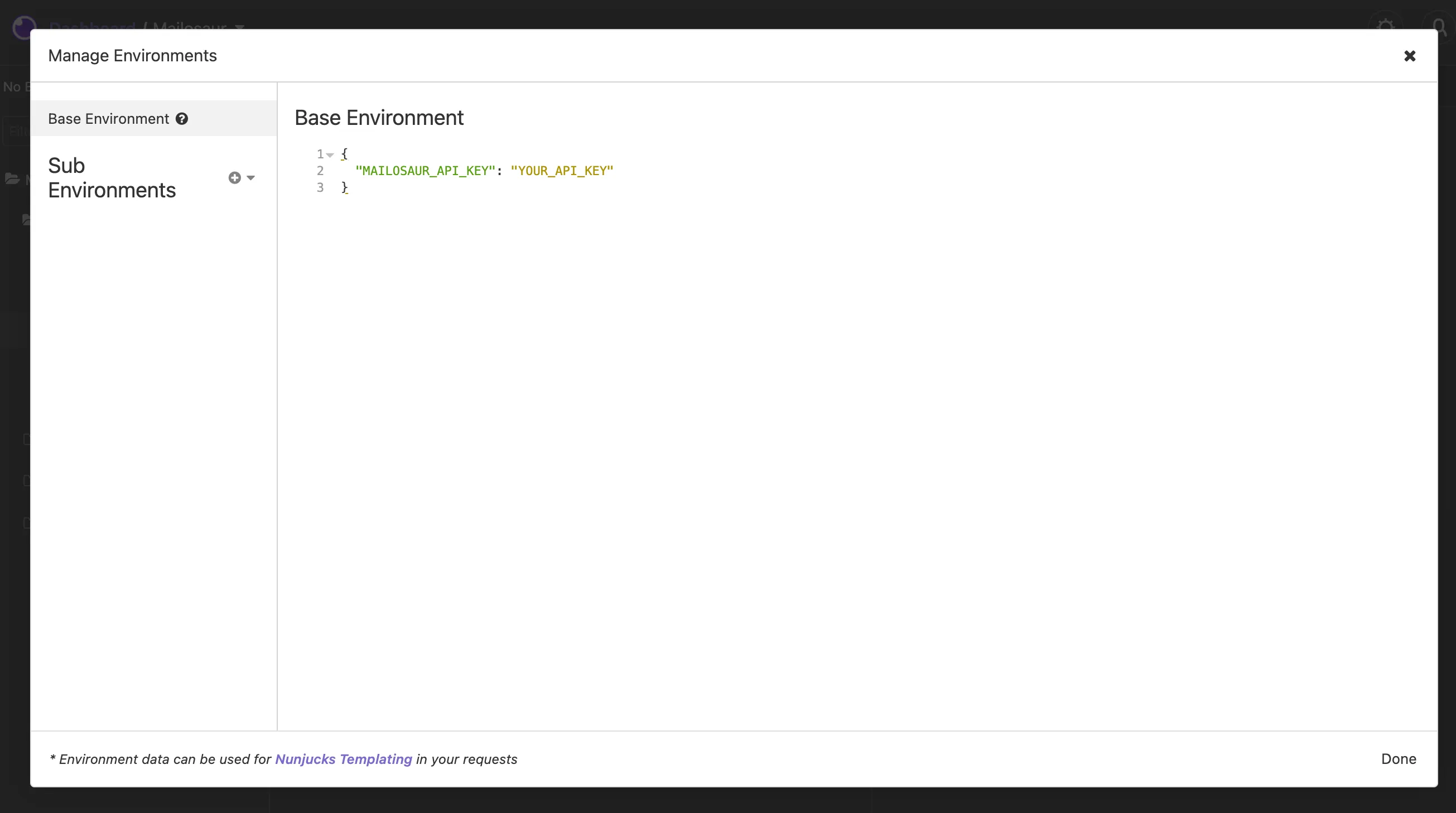Click line number 3 in the editor gutter
This screenshot has height=813, width=1456.
tap(320, 187)
